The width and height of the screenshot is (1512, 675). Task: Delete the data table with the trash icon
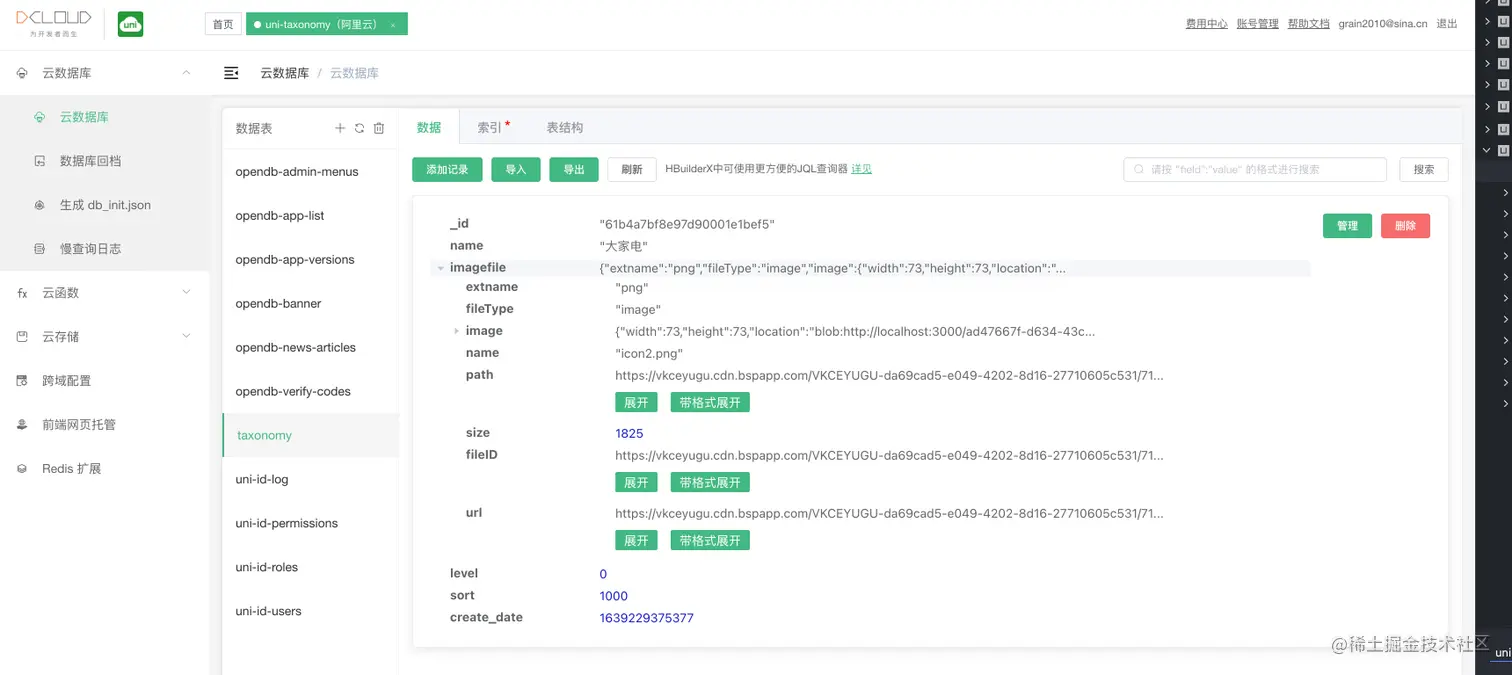[379, 128]
